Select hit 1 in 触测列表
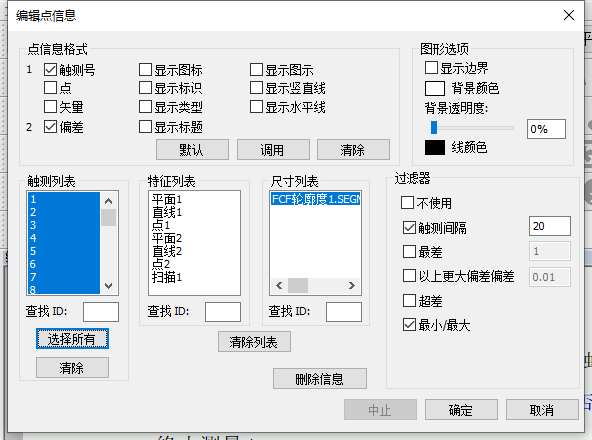Image resolution: width=592 pixels, height=440 pixels. click(x=64, y=199)
